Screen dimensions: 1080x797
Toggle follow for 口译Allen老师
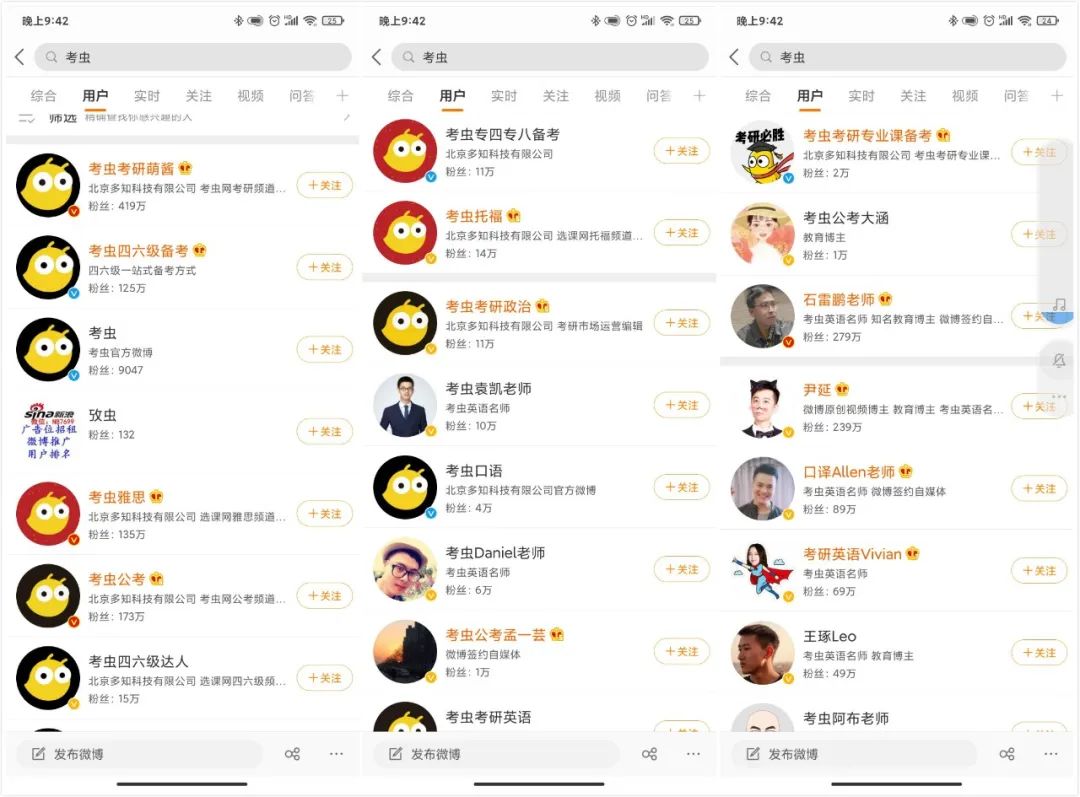pyautogui.click(x=1039, y=488)
